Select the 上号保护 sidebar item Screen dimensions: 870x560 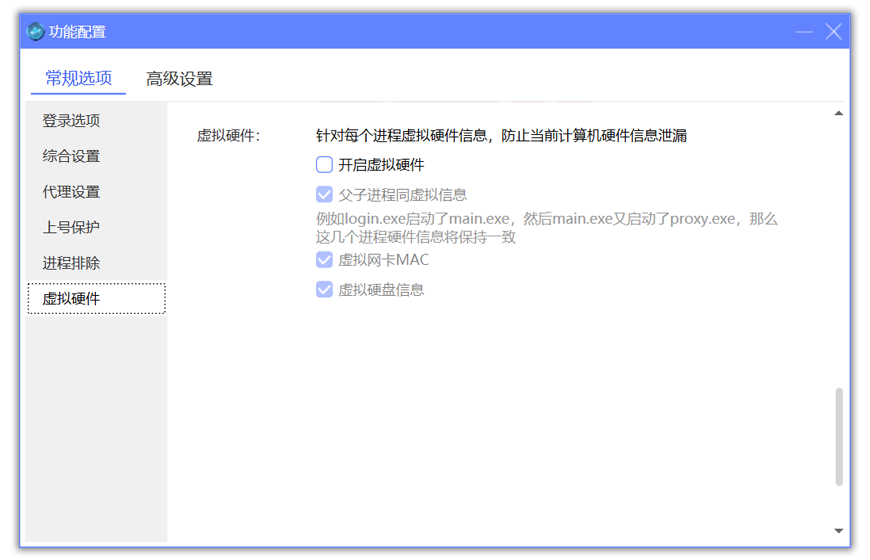tap(71, 228)
